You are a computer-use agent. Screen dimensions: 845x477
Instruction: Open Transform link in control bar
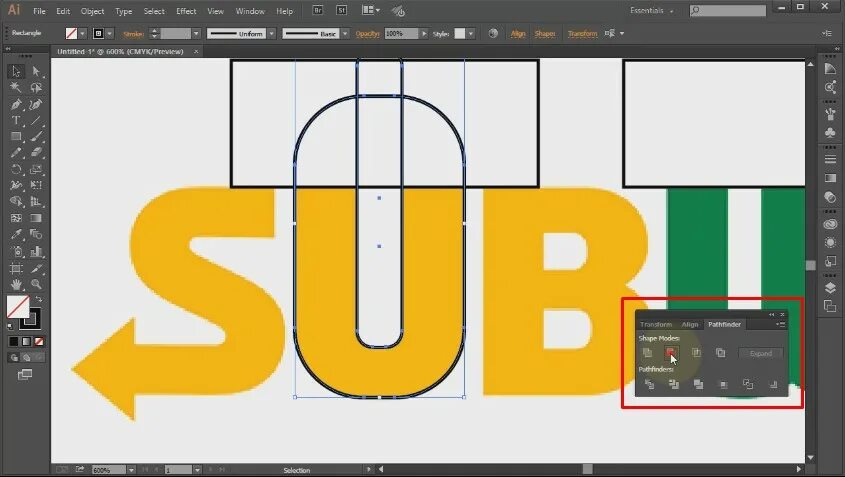pyautogui.click(x=582, y=33)
